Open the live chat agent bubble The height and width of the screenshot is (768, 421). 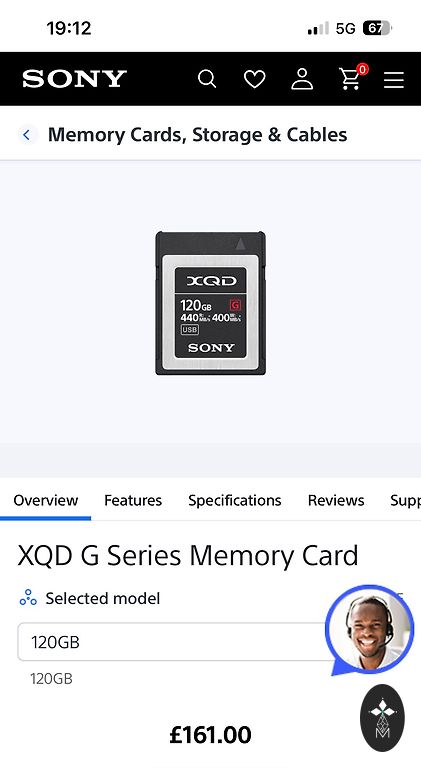[x=370, y=629]
